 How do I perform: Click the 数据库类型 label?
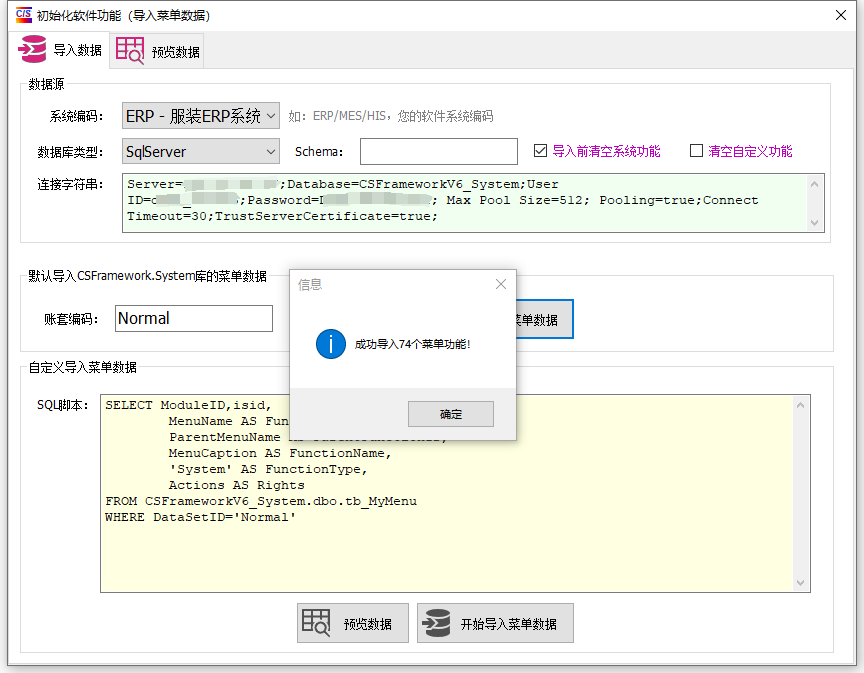71,152
